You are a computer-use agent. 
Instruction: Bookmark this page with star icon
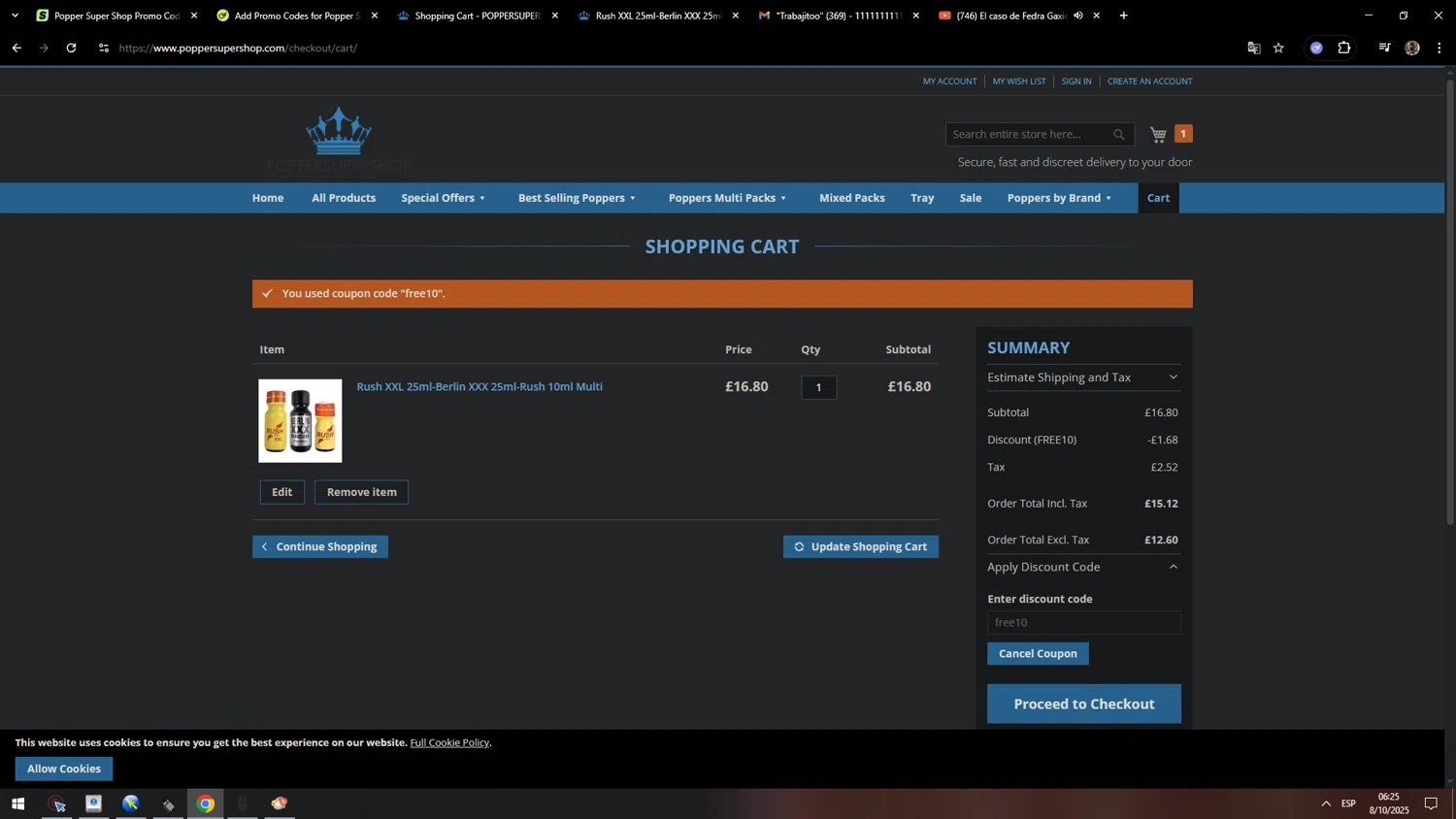click(1278, 48)
